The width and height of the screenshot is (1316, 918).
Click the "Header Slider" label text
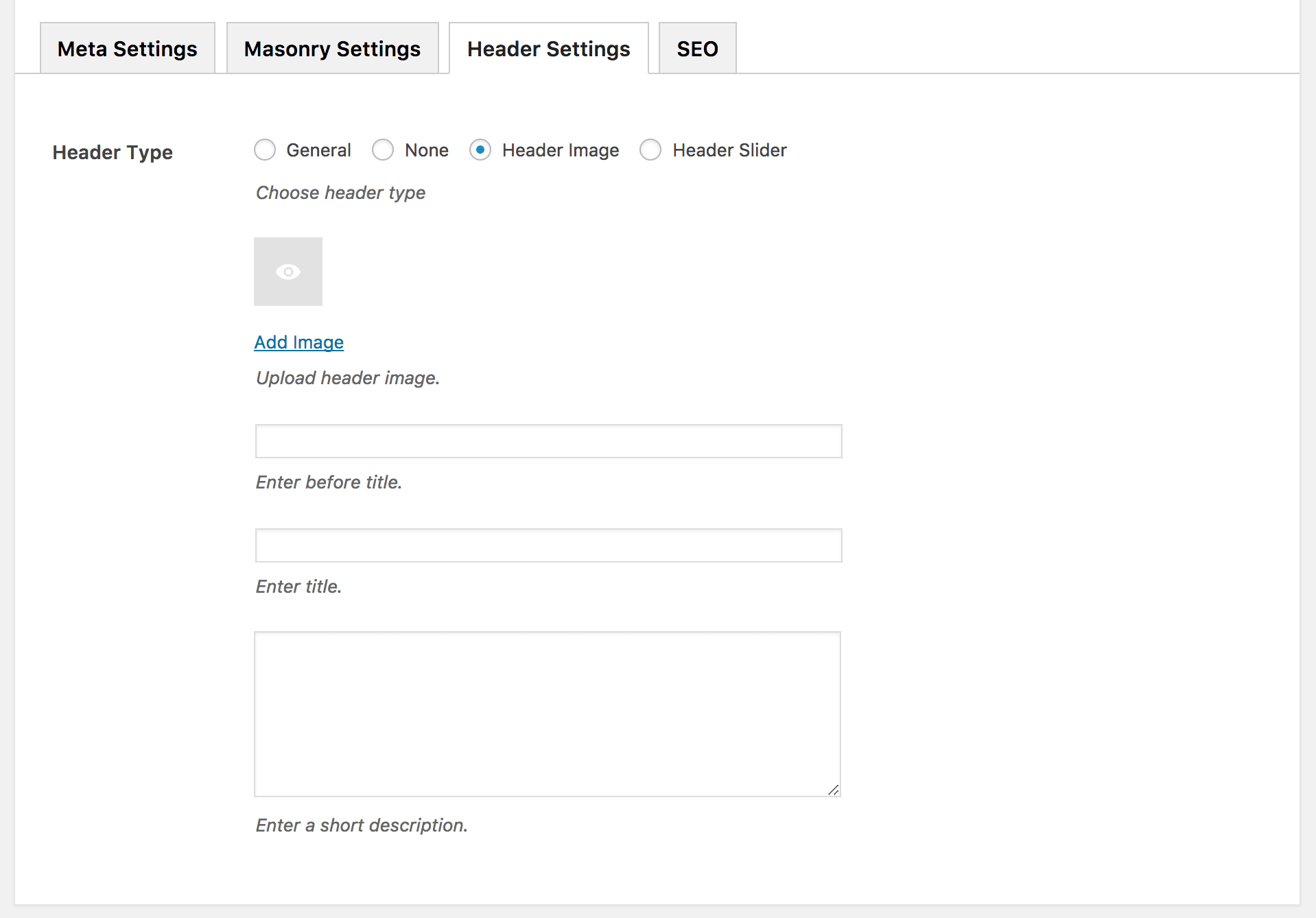pos(729,150)
